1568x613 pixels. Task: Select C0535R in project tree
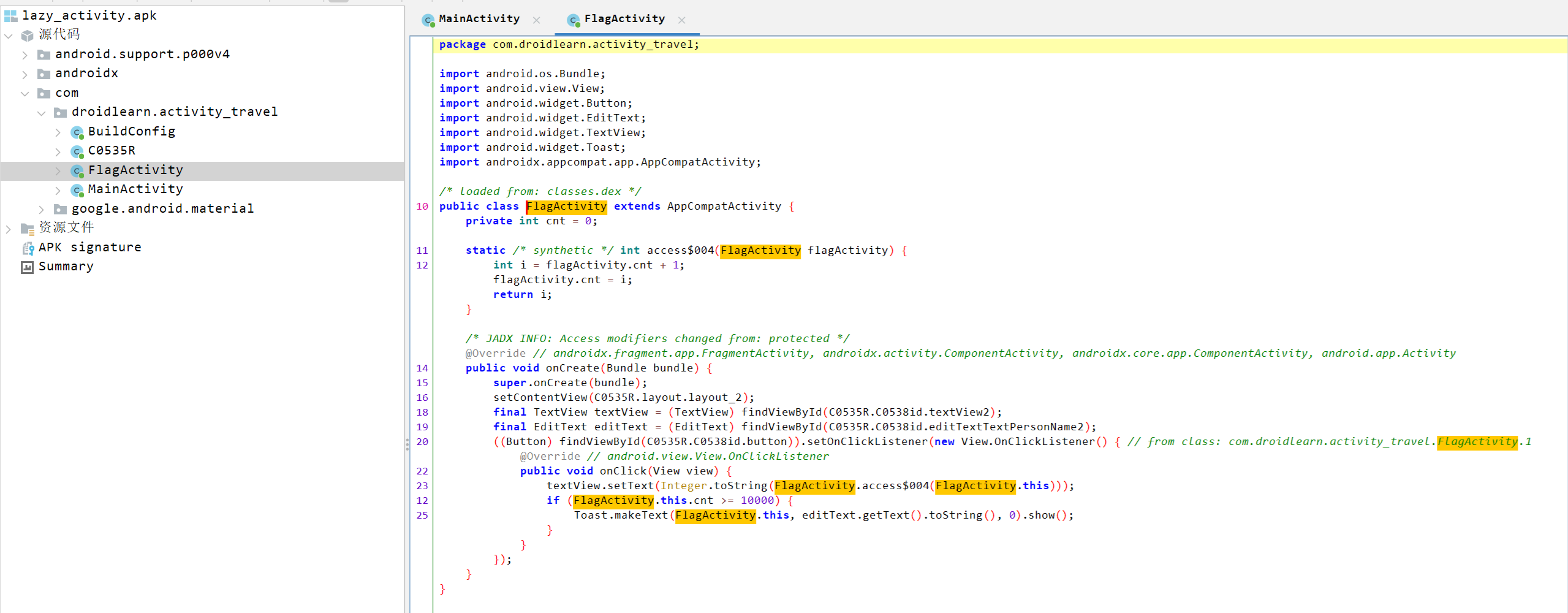click(x=112, y=151)
